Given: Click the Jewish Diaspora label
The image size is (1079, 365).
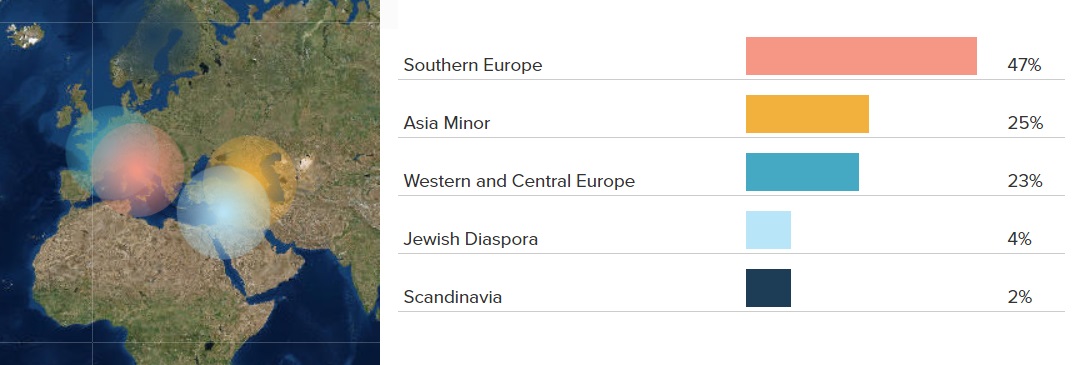Looking at the screenshot, I should coord(471,239).
